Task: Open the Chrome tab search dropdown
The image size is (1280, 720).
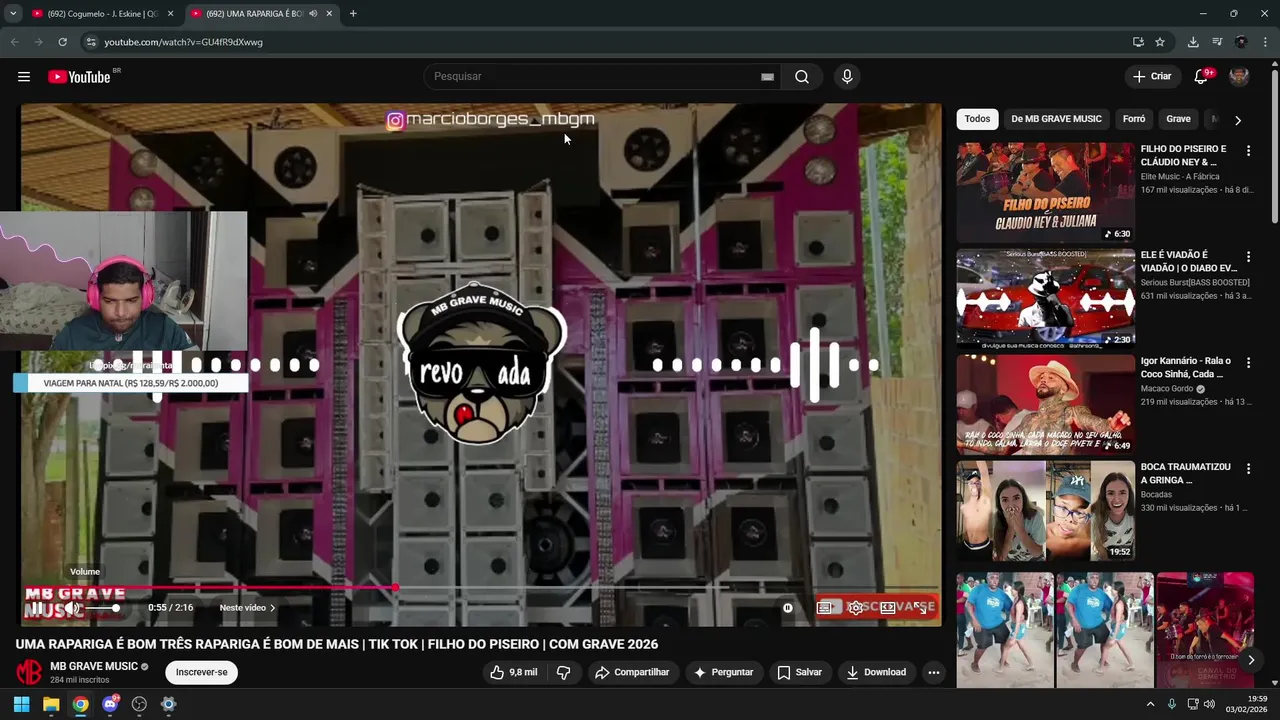Action: point(12,14)
